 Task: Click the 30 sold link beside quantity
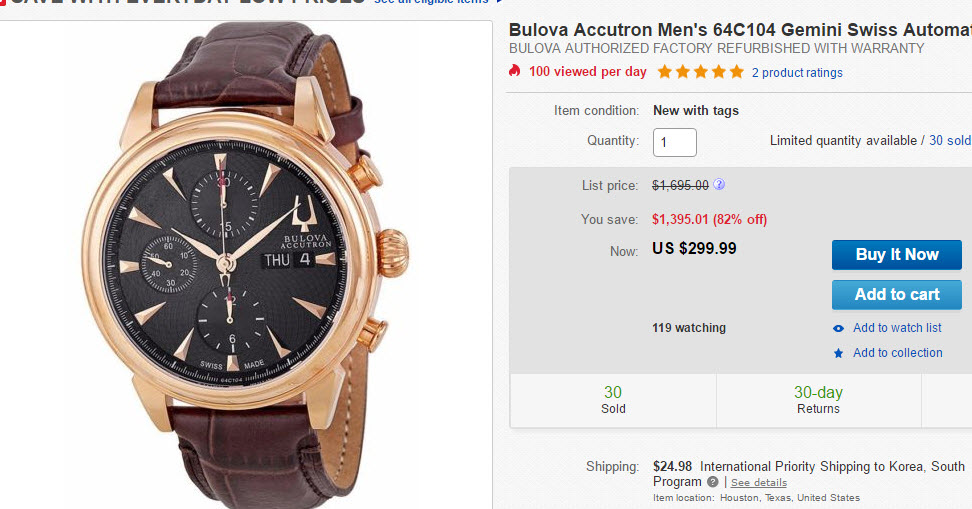(x=950, y=141)
